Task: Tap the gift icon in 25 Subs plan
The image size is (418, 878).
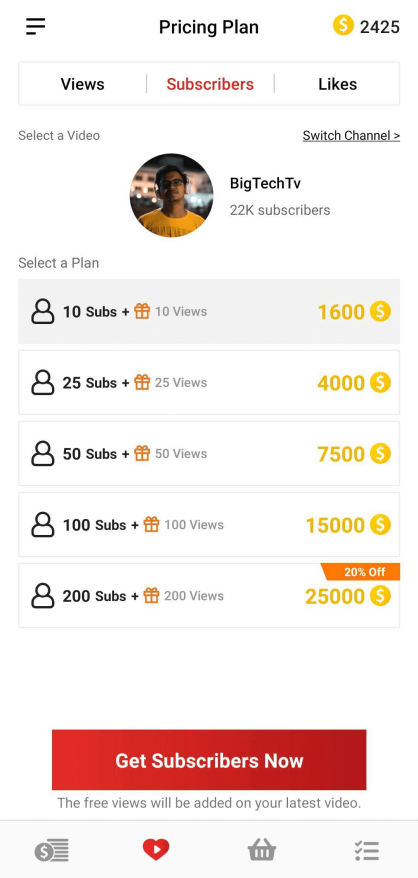Action: click(x=142, y=382)
